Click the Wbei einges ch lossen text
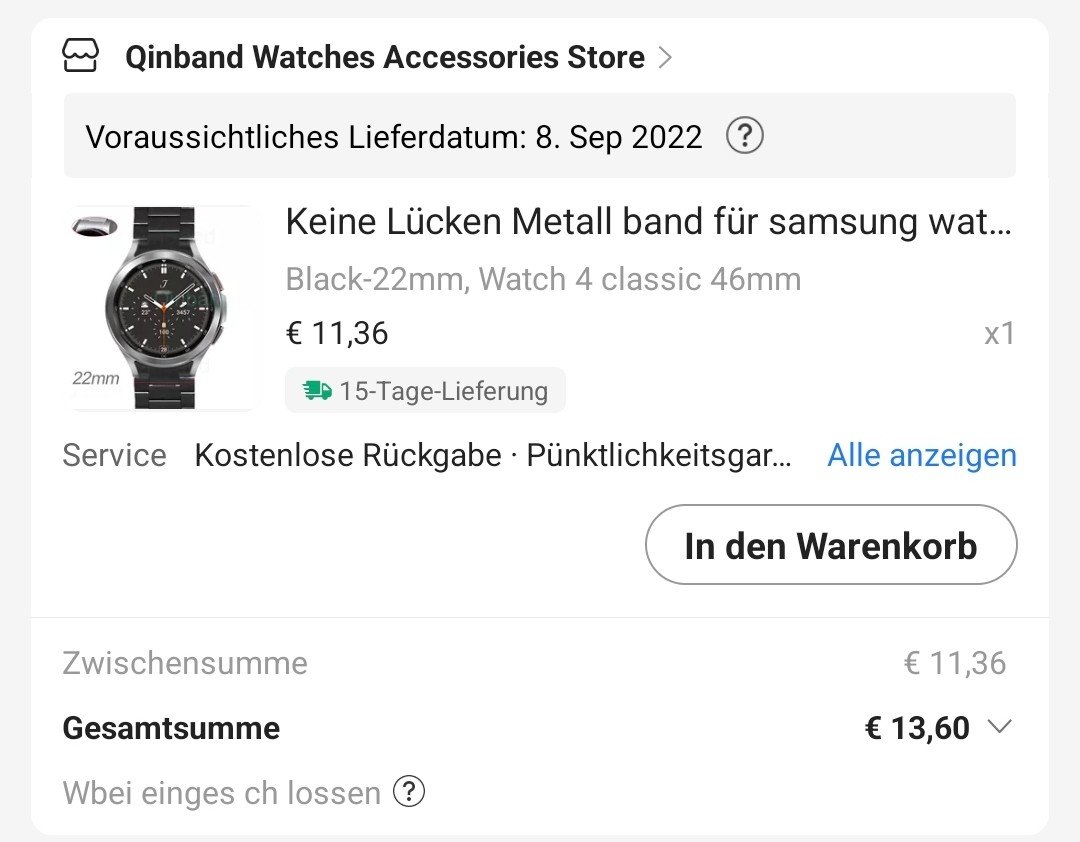 click(x=221, y=793)
